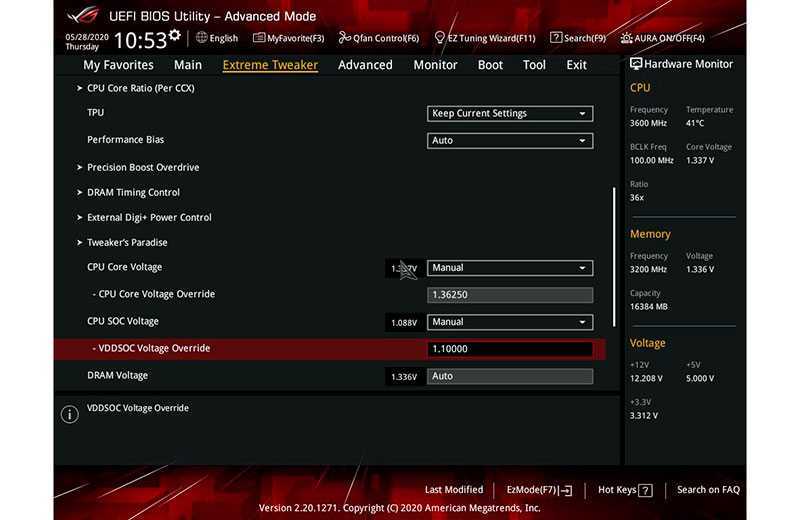Open the CPU Core Voltage Manual dropdown

pyautogui.click(x=510, y=268)
